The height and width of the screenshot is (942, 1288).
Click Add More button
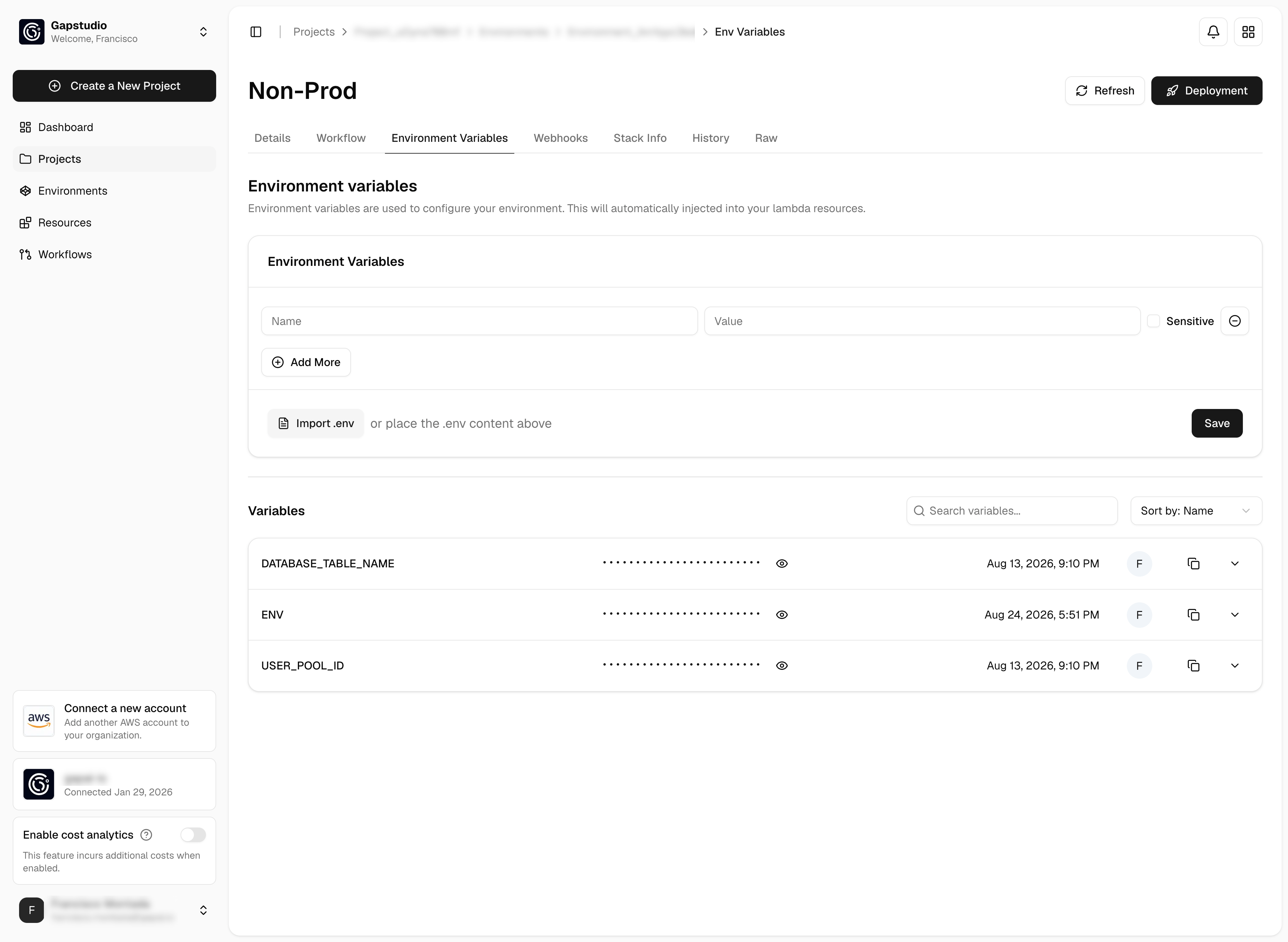click(x=306, y=362)
